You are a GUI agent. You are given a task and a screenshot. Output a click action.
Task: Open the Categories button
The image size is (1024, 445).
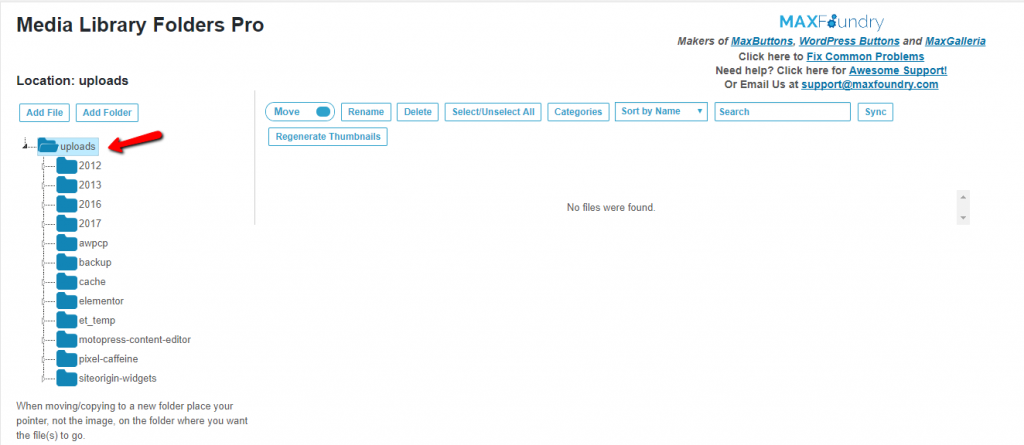578,112
